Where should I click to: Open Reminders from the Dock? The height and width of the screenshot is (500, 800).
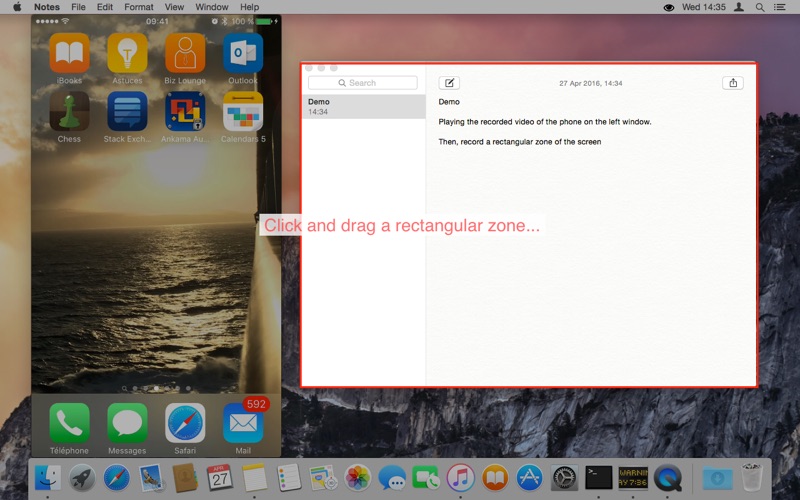[x=289, y=478]
